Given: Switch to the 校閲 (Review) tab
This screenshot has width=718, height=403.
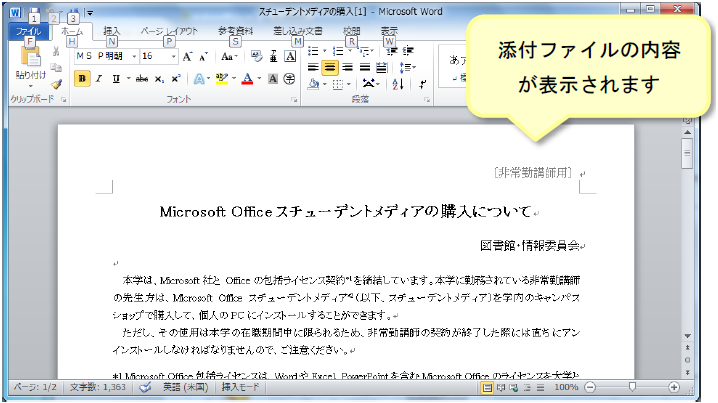Looking at the screenshot, I should [352, 31].
